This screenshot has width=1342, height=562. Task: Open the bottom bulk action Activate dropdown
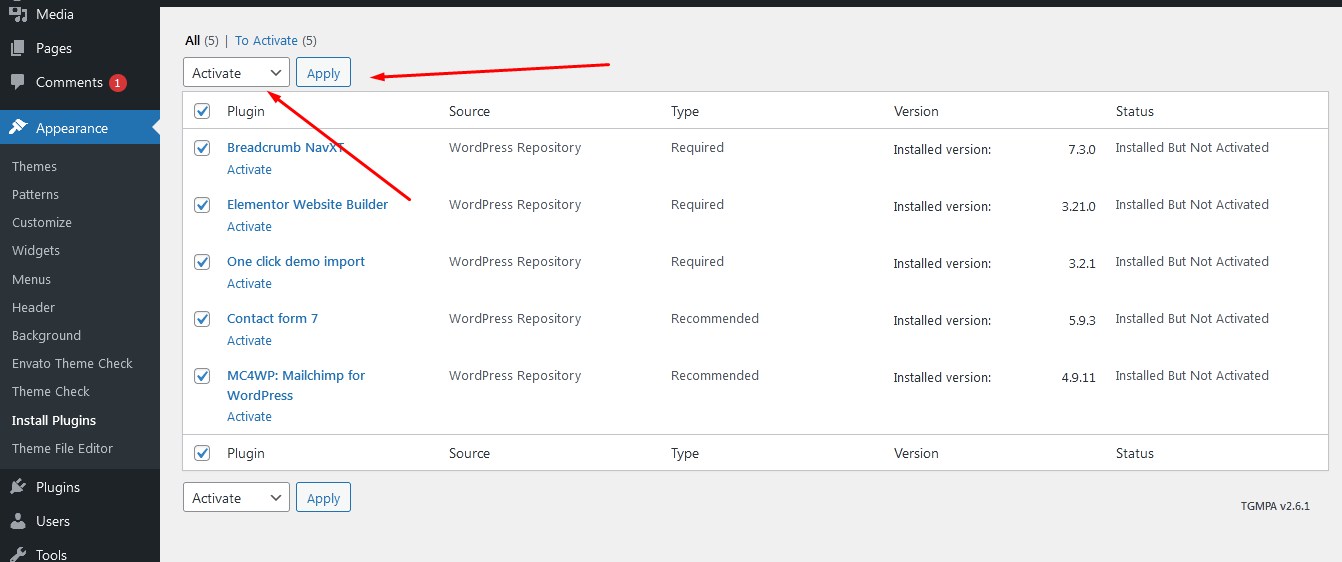point(236,498)
